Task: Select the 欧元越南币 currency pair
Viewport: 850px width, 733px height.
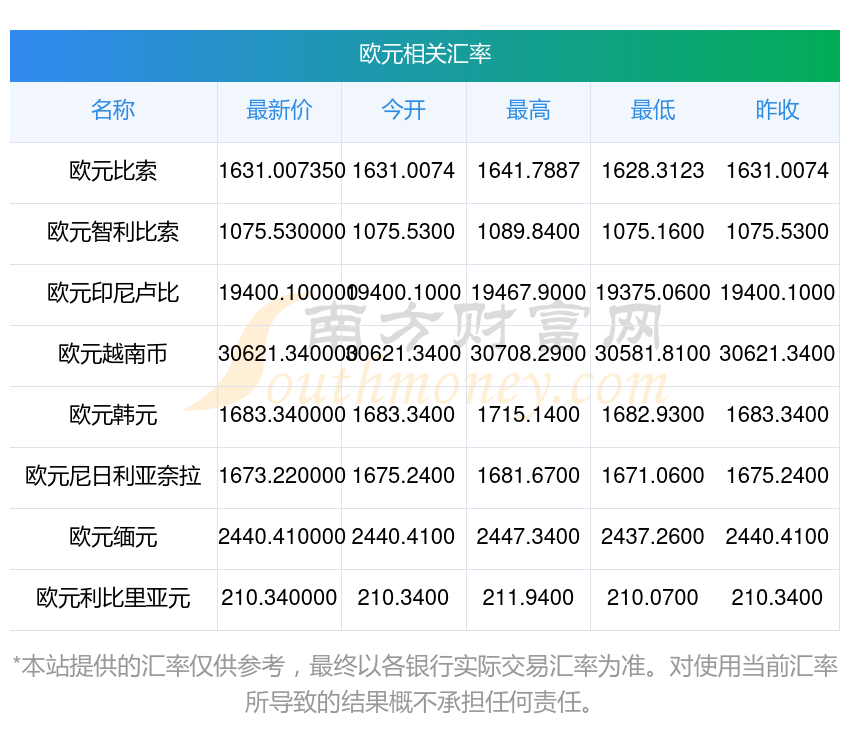Action: 113,354
